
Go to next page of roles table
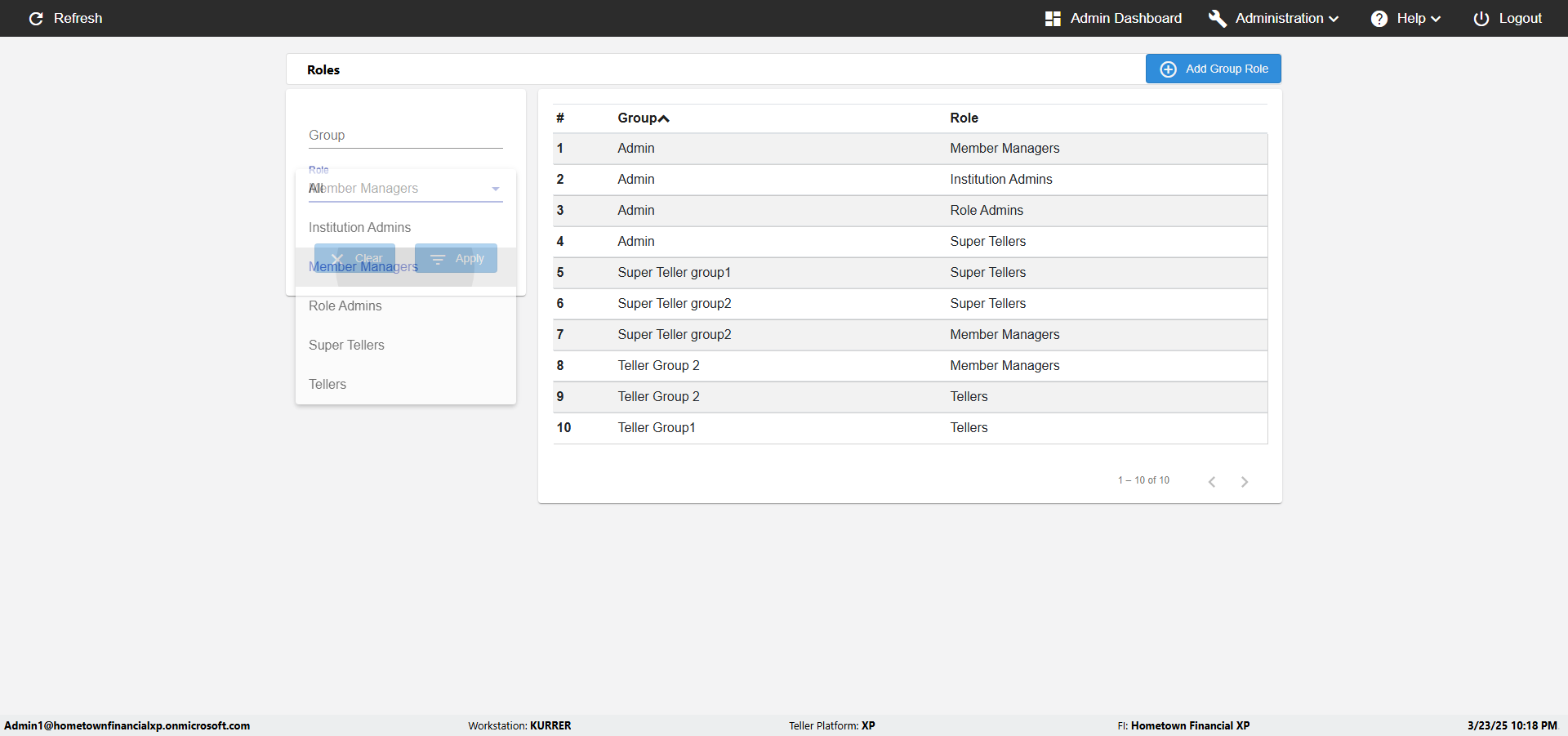point(1245,481)
